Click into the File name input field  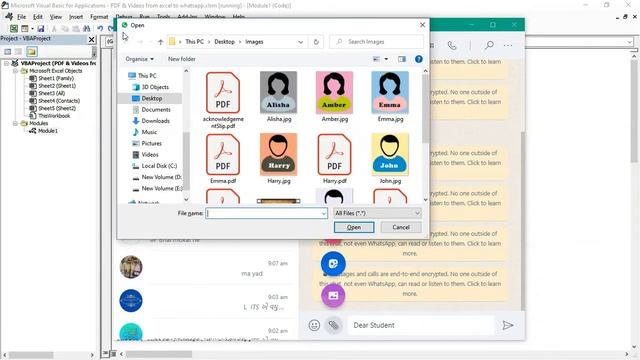click(263, 213)
